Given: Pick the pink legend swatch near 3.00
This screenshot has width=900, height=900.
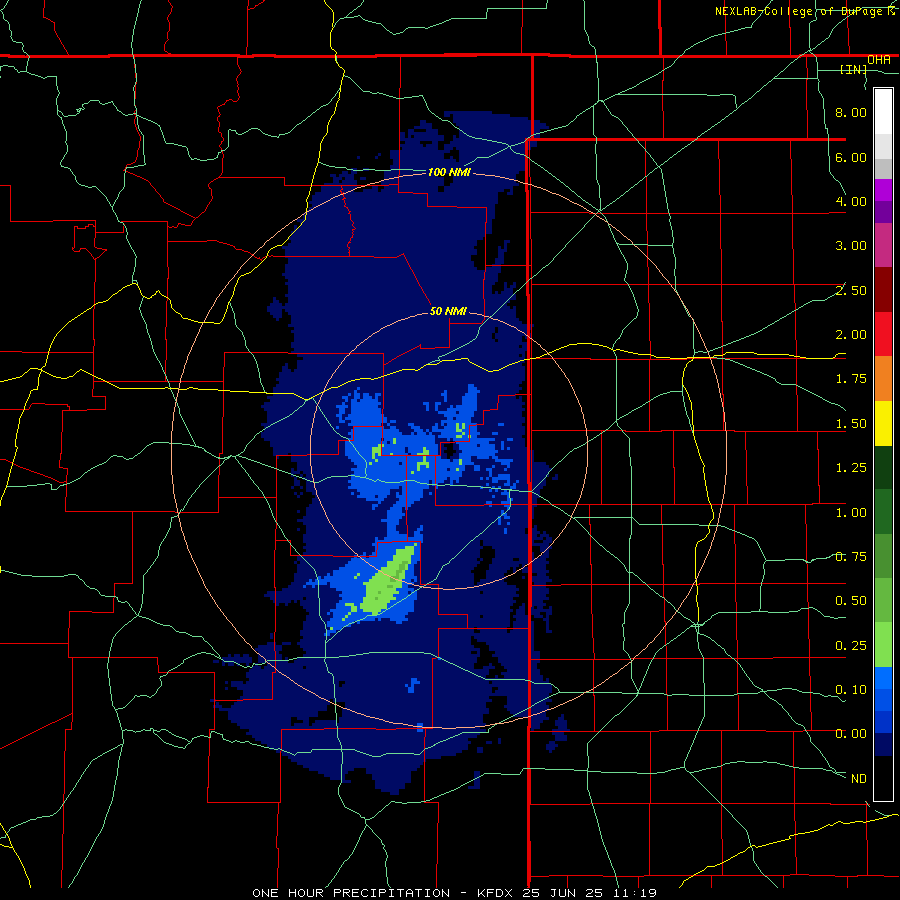Looking at the screenshot, I should 883,246.
